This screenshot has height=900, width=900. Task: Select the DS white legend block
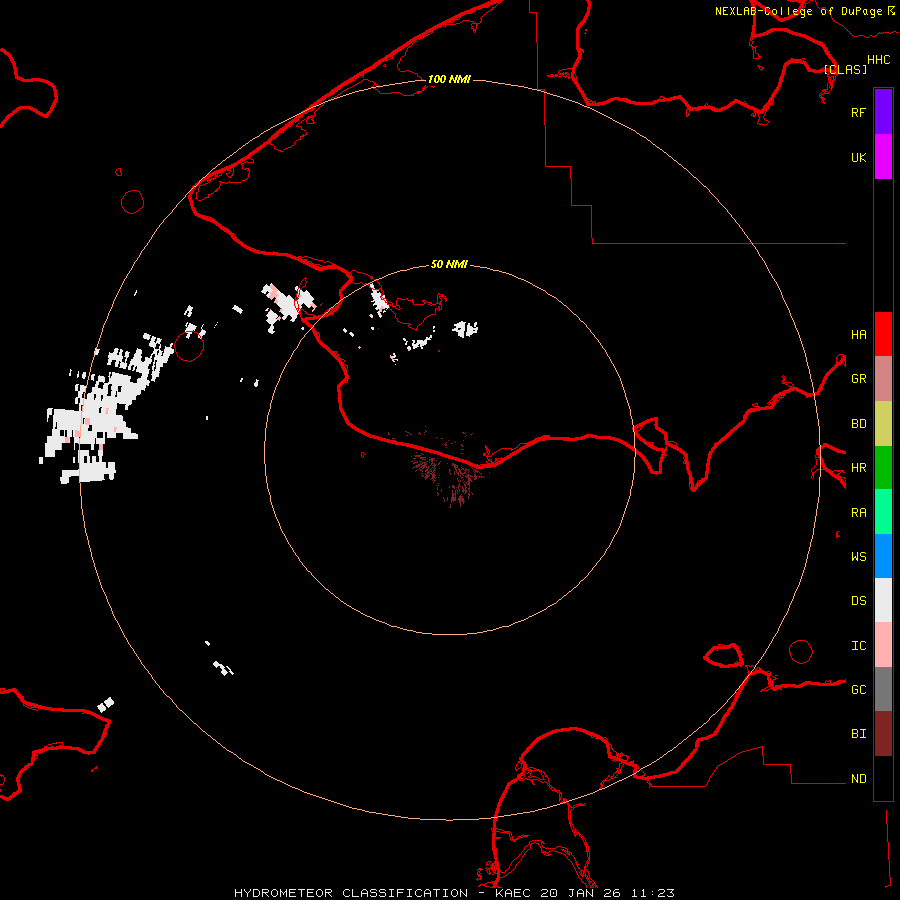point(883,600)
